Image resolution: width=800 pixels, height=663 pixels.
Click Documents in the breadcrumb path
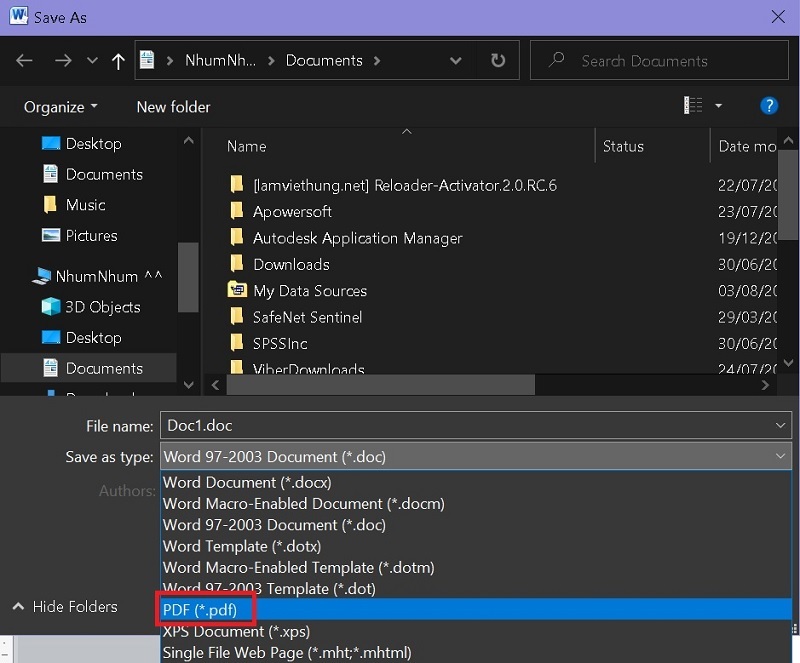click(323, 60)
